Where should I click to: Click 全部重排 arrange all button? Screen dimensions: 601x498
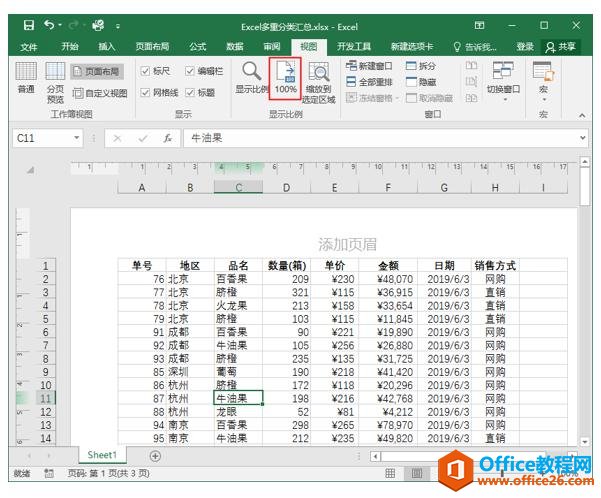coord(369,82)
